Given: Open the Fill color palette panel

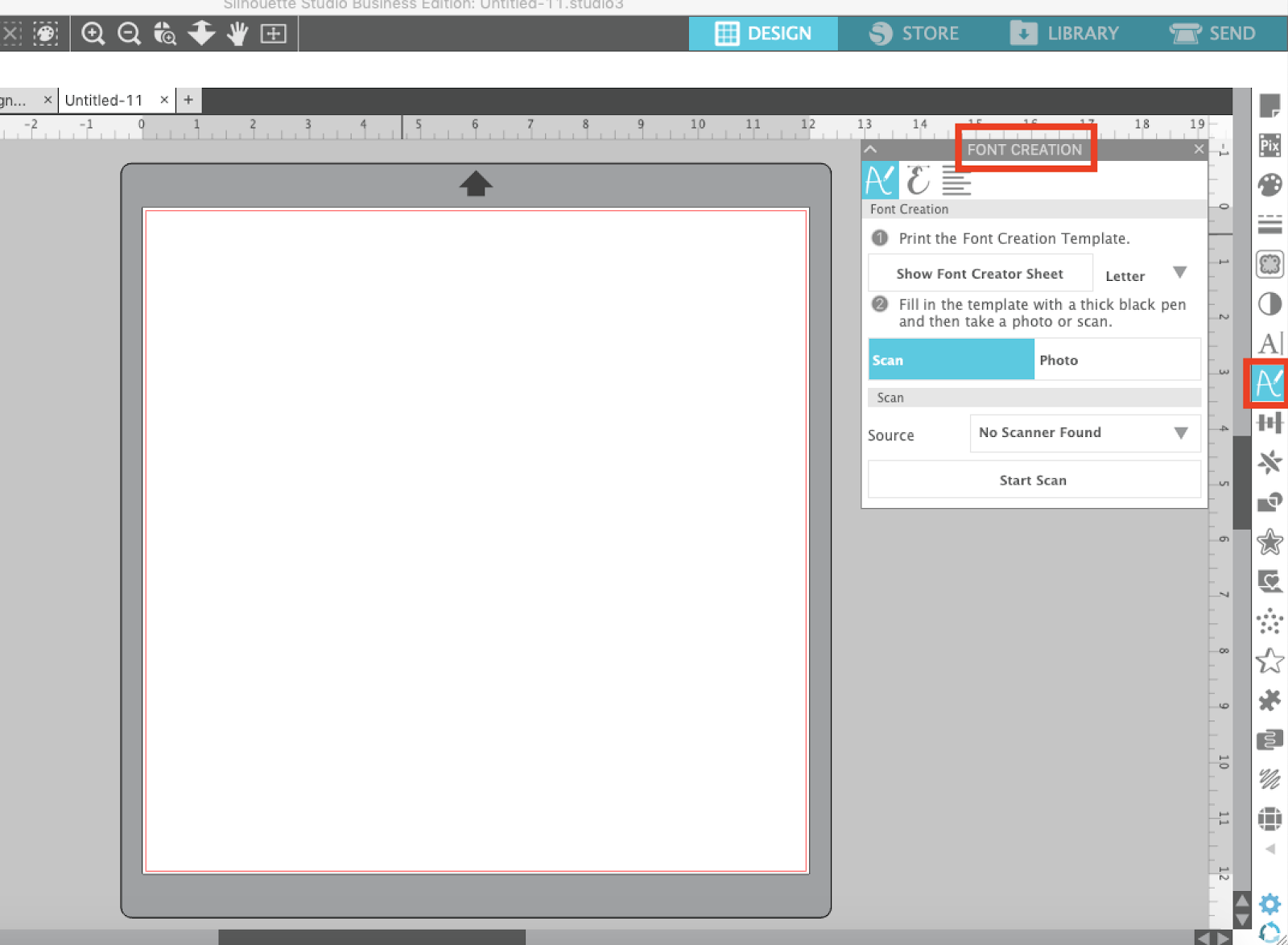Looking at the screenshot, I should pyautogui.click(x=1269, y=185).
